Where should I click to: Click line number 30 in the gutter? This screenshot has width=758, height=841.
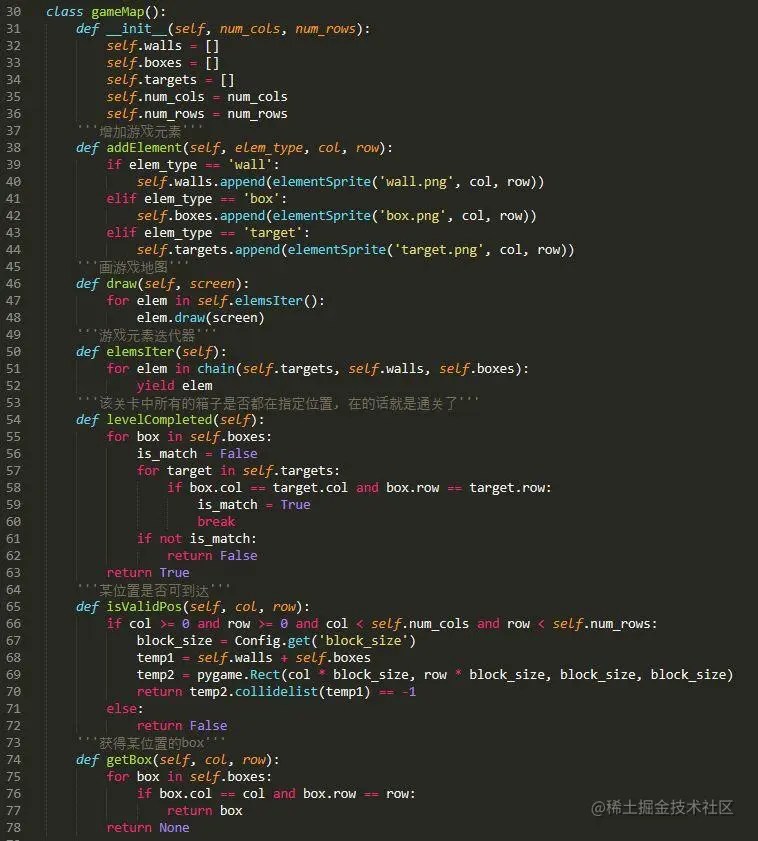pyautogui.click(x=13, y=11)
